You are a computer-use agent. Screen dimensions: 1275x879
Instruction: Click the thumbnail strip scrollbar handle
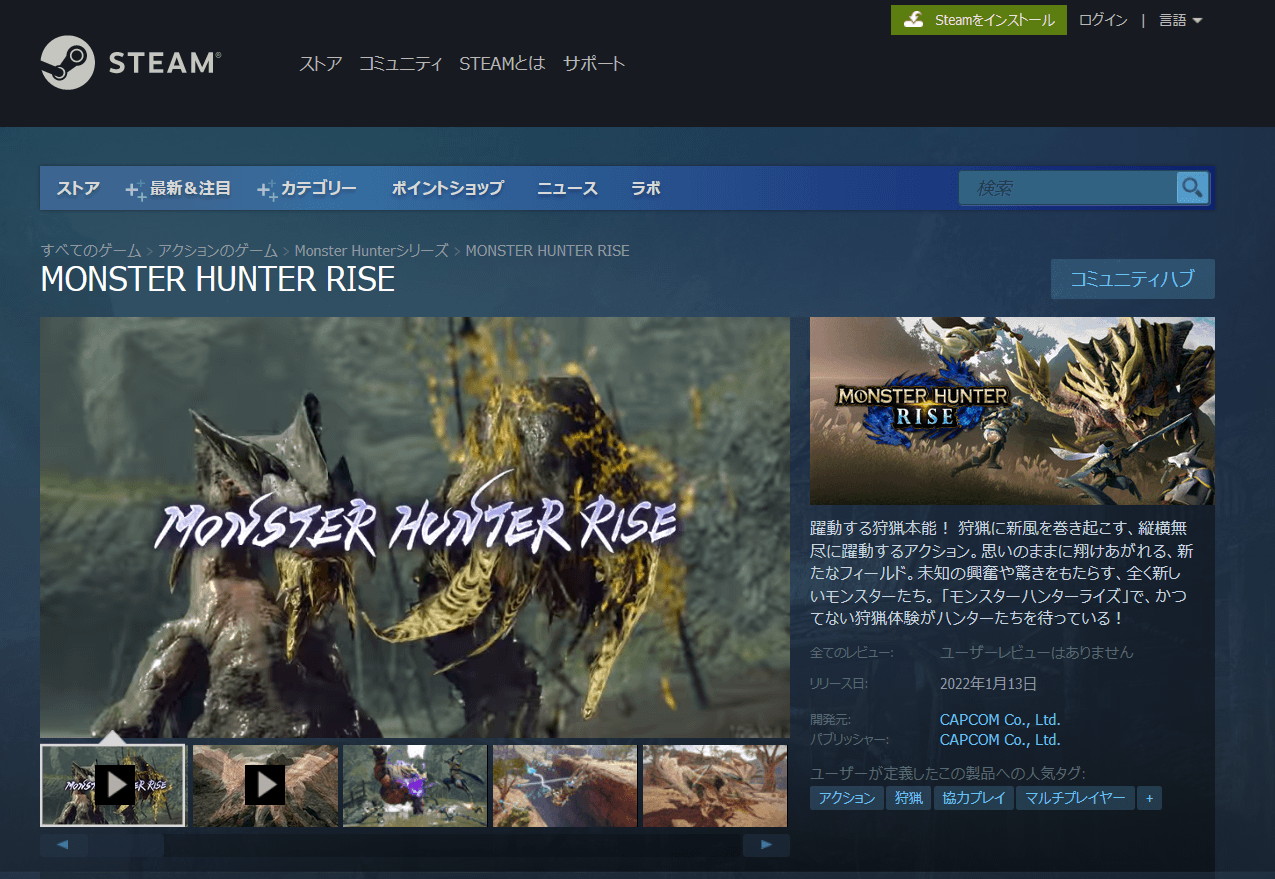pos(126,845)
